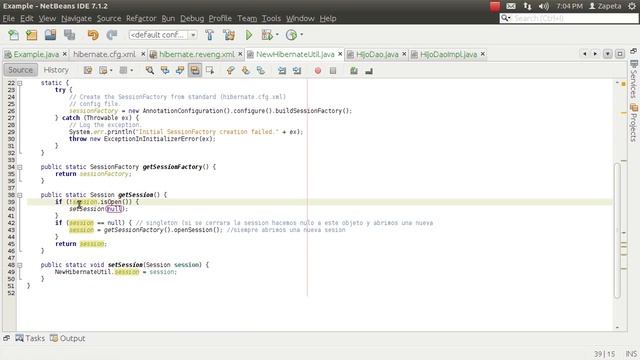Switch to HijoDao.java tab
Image resolution: width=640 pixels, height=360 pixels.
(377, 54)
